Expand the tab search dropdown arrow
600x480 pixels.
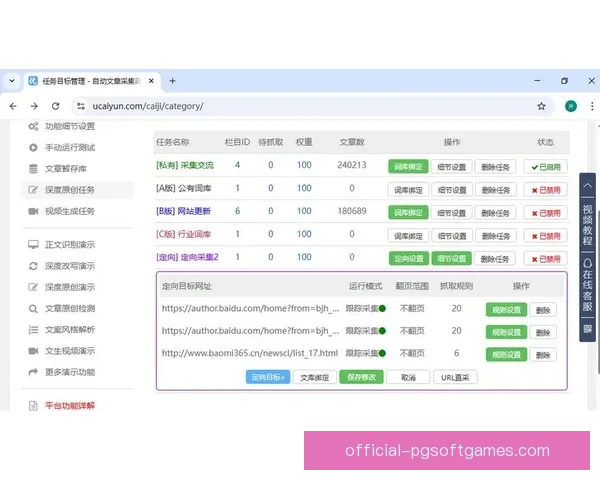12,81
